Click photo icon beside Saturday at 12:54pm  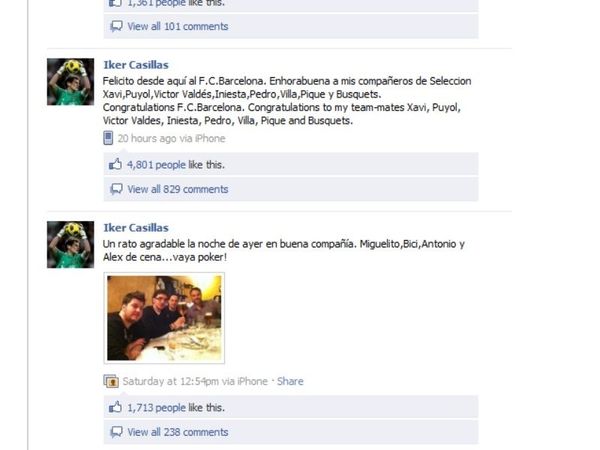[x=111, y=381]
